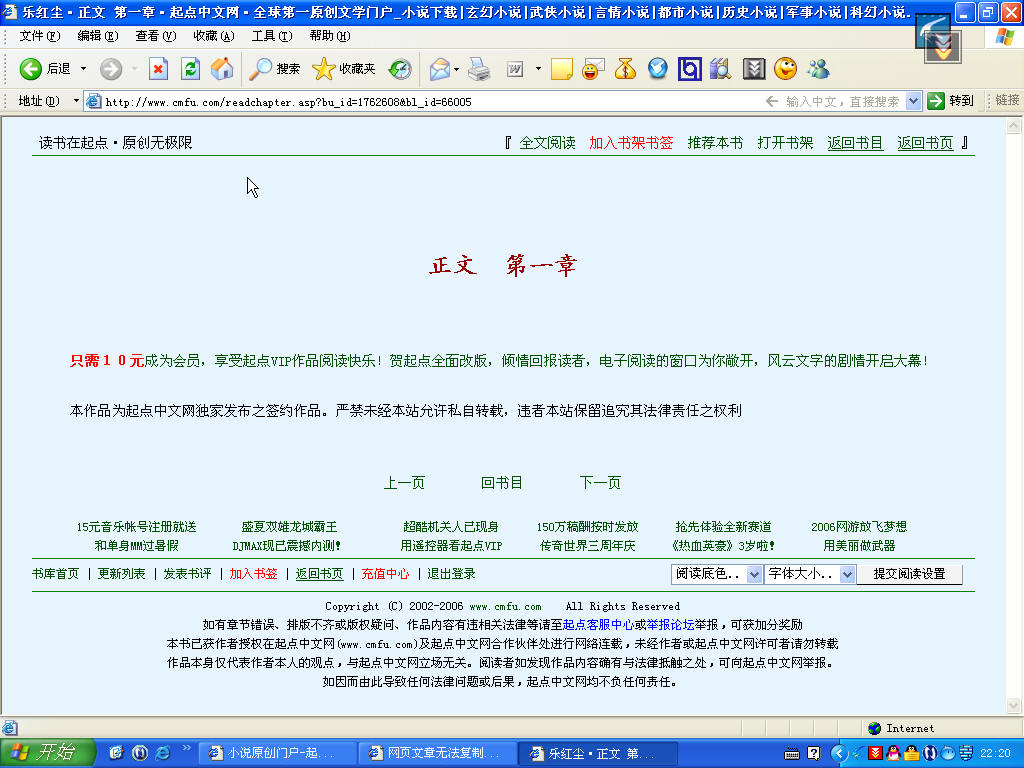The image size is (1024, 768).
Task: Click the 全文阅读 link
Action: 547,143
